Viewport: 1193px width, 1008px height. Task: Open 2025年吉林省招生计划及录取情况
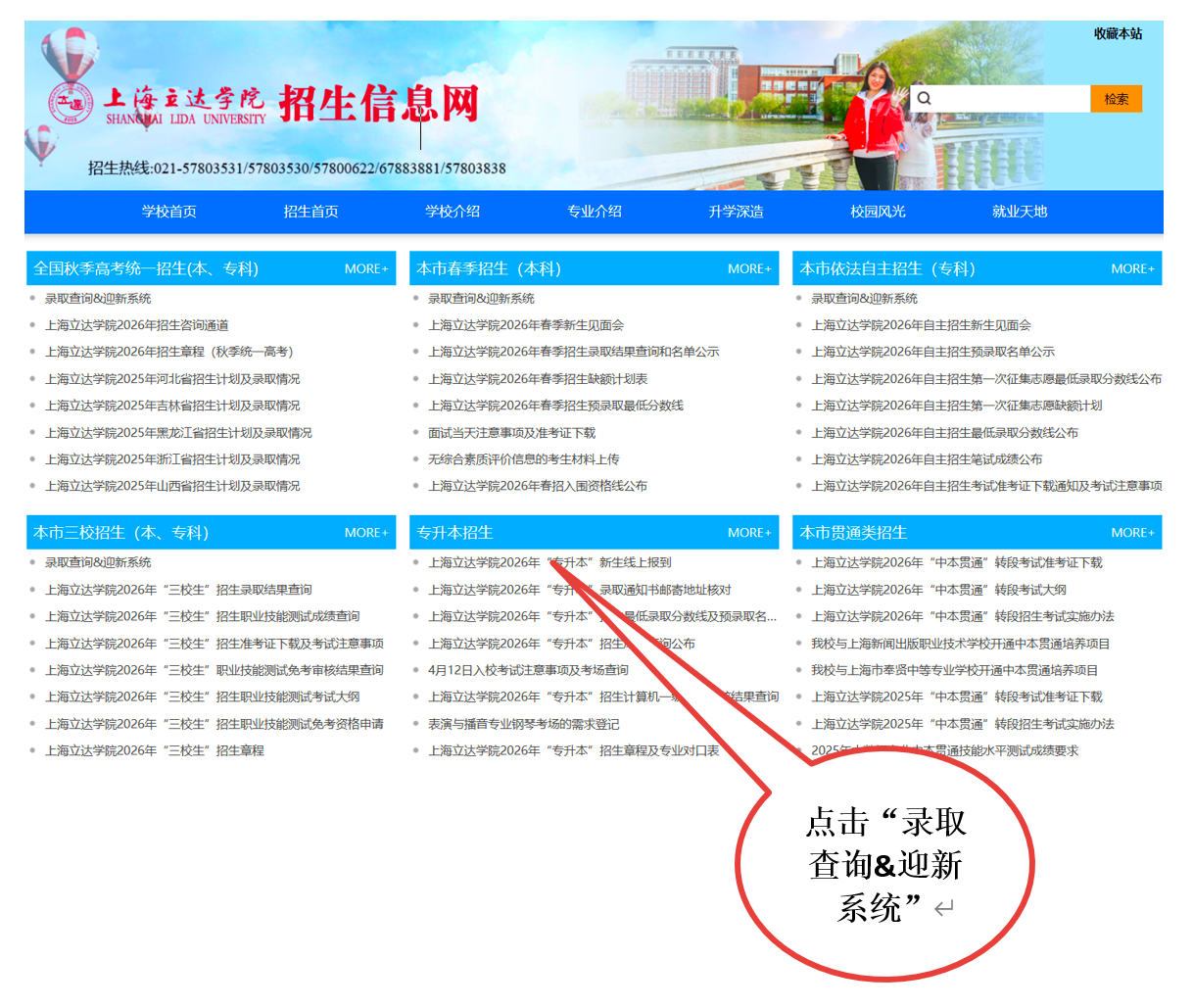click(172, 406)
